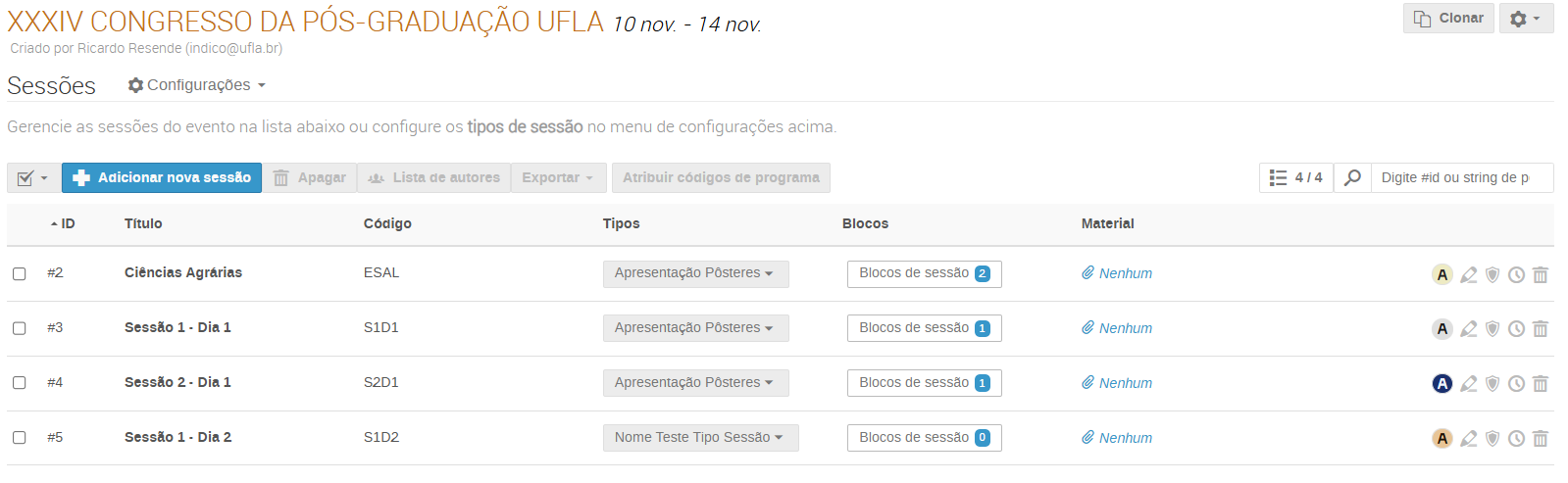The height and width of the screenshot is (483, 1568).
Task: Open protection shield for Sessão 1 - Dia 1
Action: pyautogui.click(x=1492, y=329)
